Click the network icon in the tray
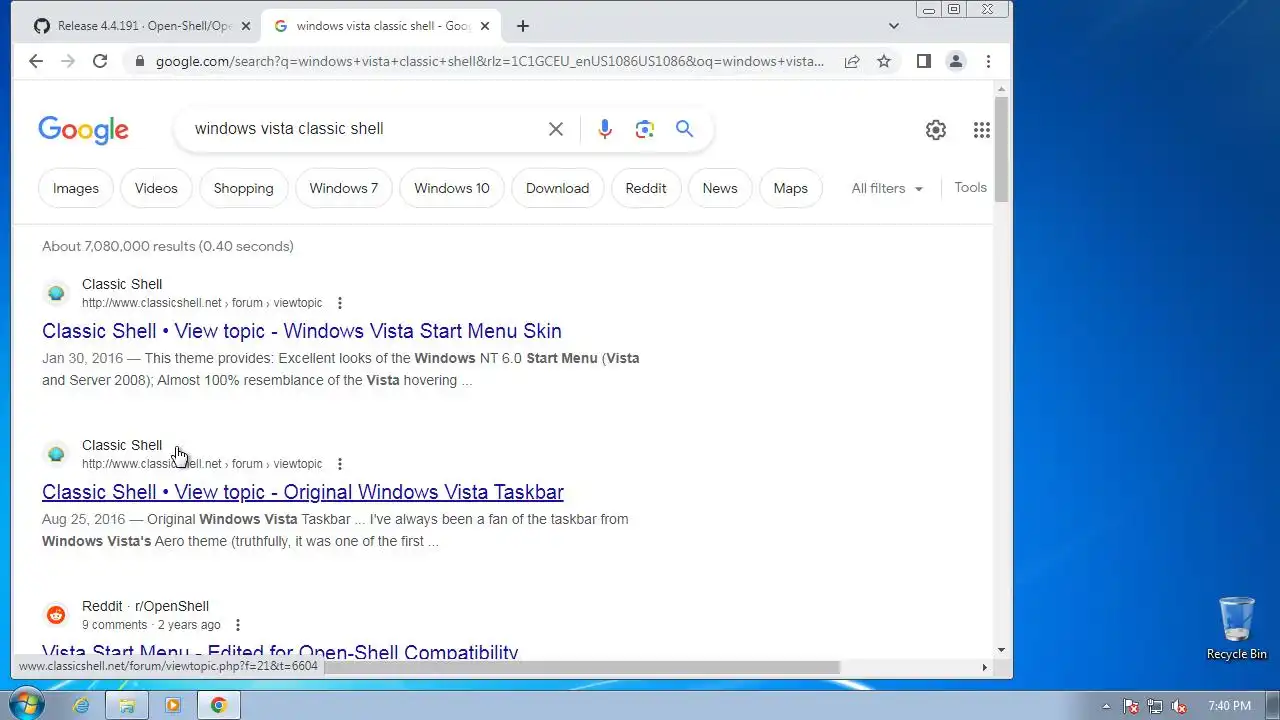1280x720 pixels. (1155, 706)
